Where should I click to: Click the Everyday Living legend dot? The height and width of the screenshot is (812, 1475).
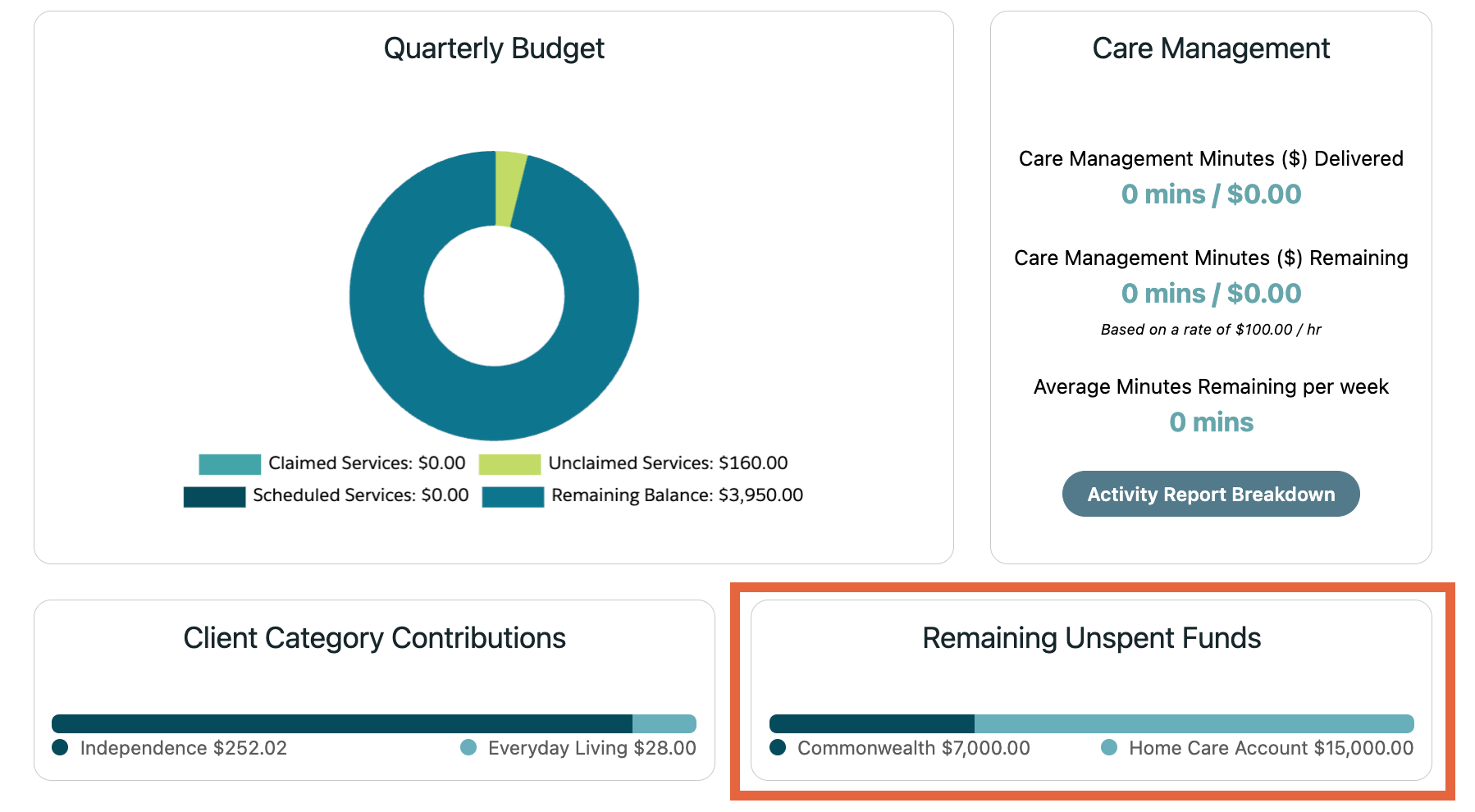(x=468, y=747)
